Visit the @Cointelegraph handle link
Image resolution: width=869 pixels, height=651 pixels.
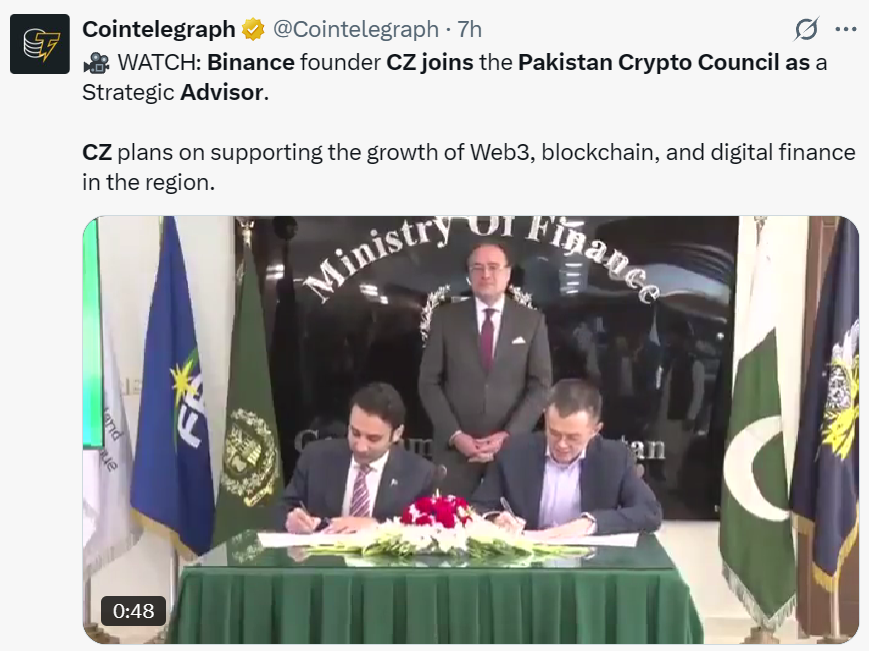[x=356, y=29]
